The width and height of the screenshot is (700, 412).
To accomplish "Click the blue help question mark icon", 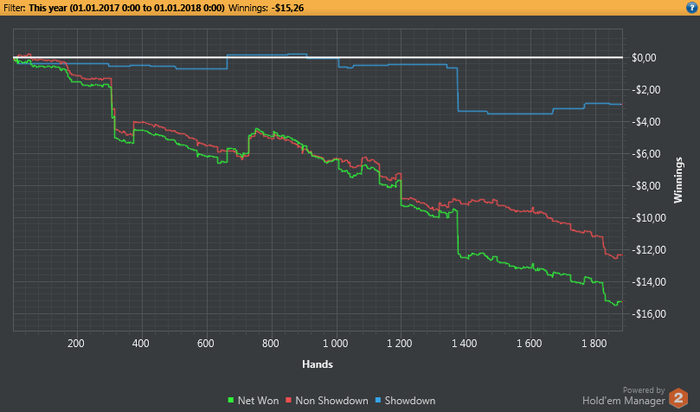I will [692, 8].
